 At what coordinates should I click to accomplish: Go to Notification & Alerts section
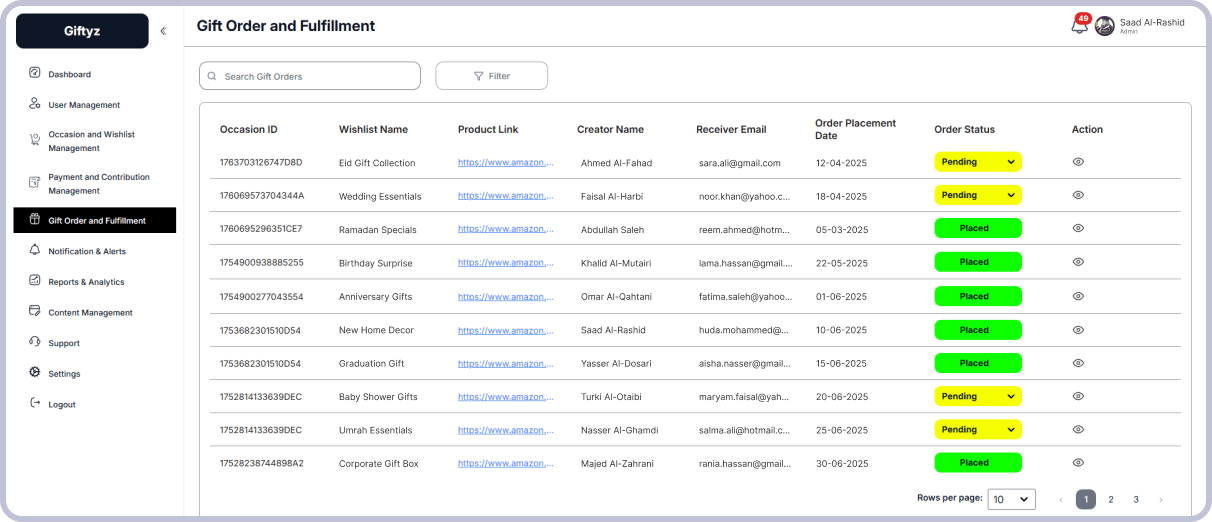(x=87, y=251)
